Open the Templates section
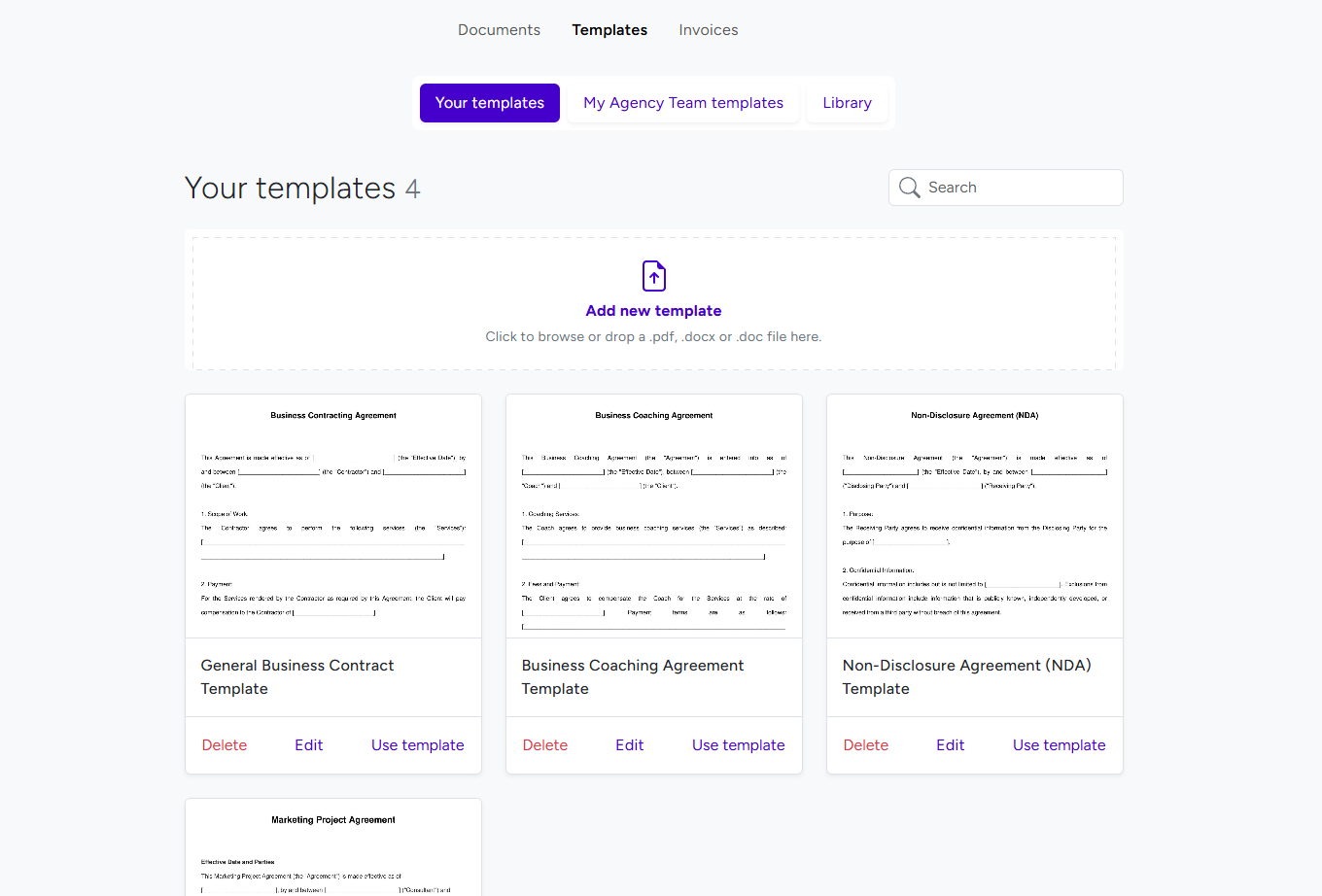The width and height of the screenshot is (1322, 896). tap(609, 29)
